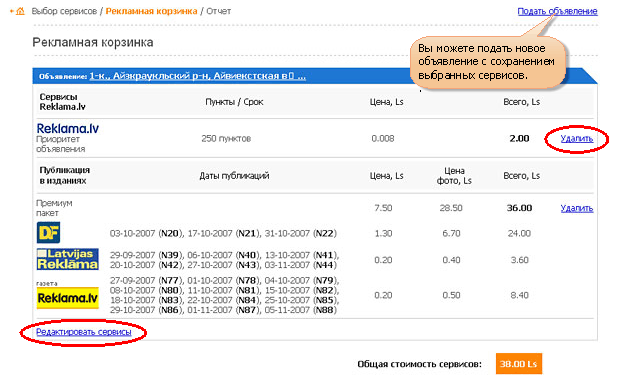Select the Latvijas Reklāma total 3.60

(519, 260)
